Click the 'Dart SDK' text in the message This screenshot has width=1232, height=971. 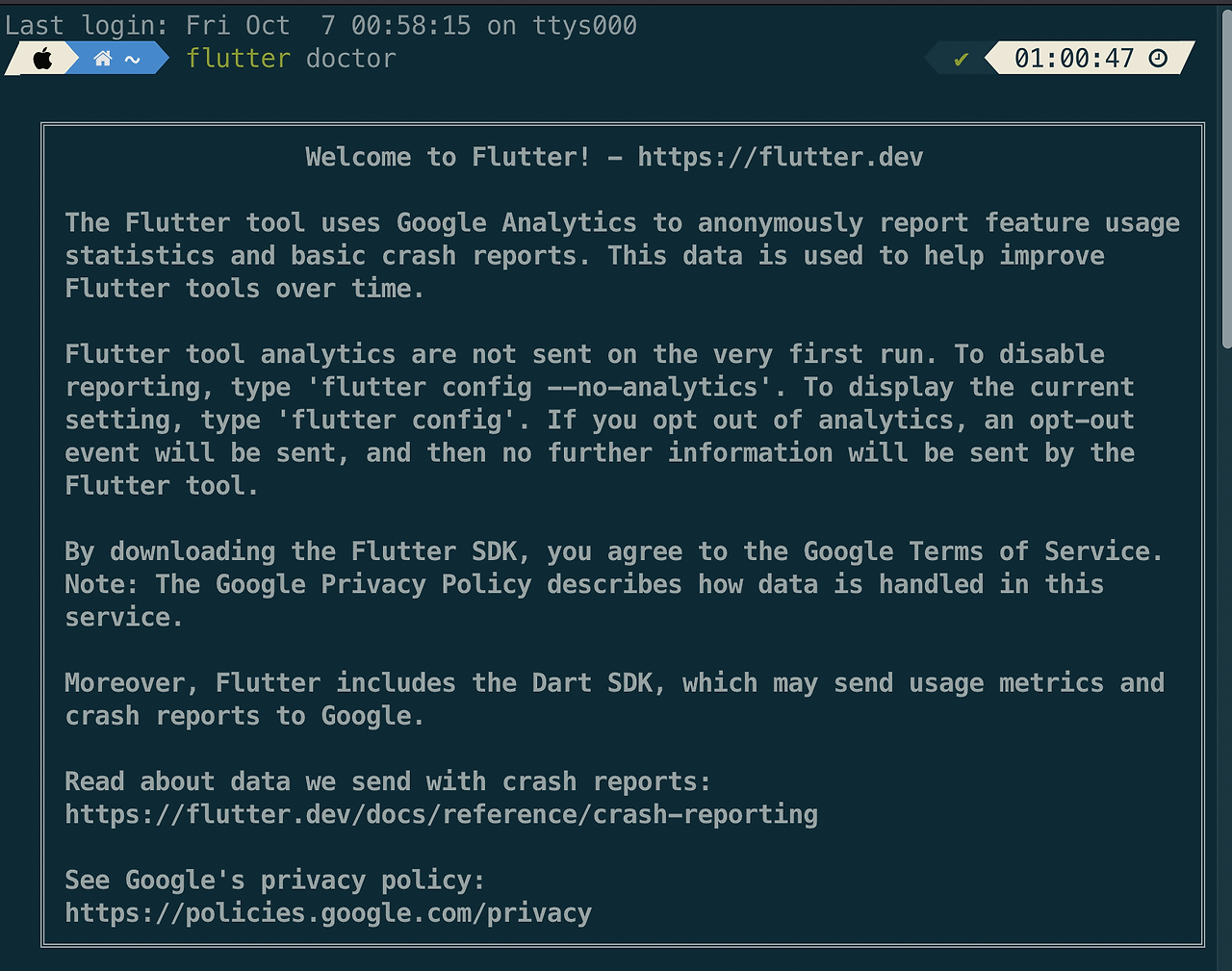click(592, 683)
